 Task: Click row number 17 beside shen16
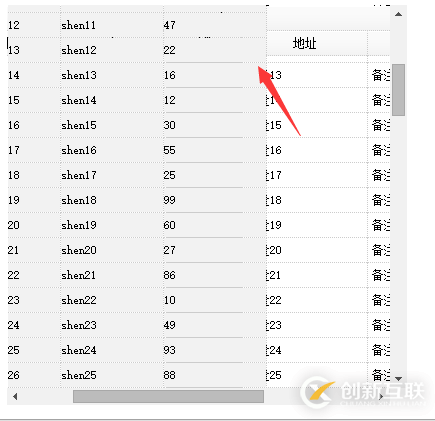(x=14, y=150)
